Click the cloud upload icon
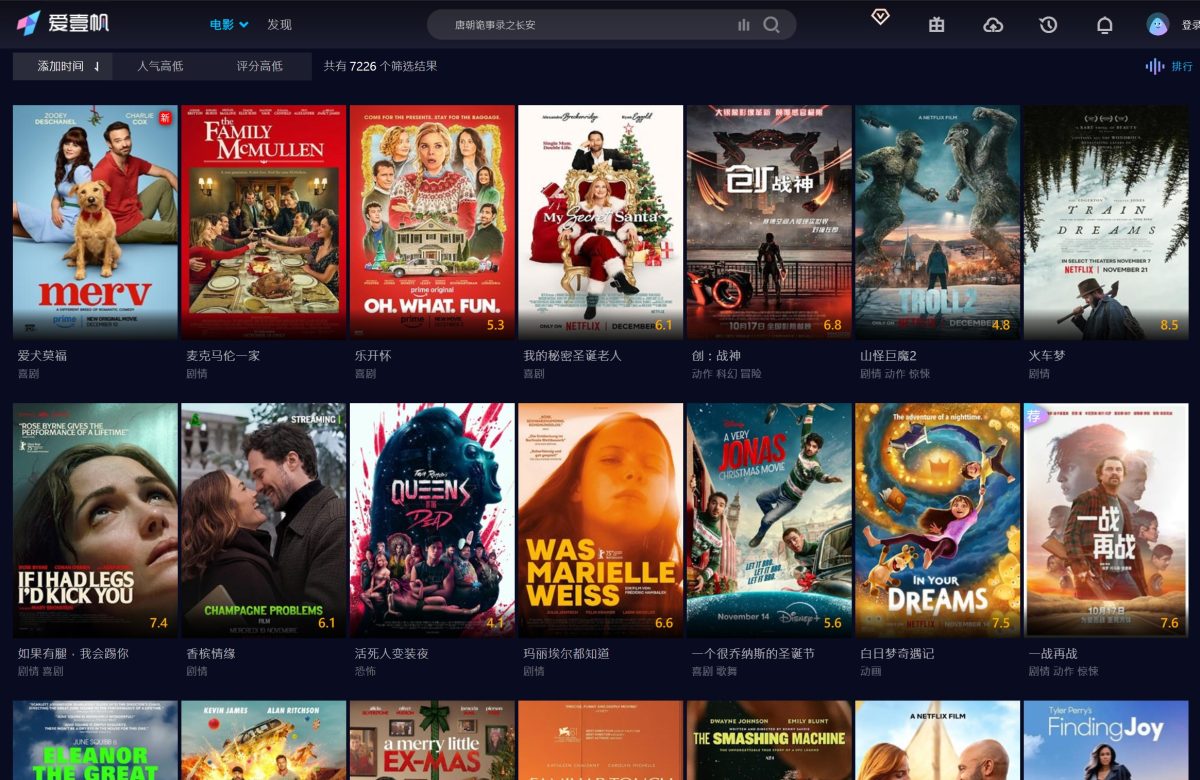The width and height of the screenshot is (1200, 780). click(992, 25)
